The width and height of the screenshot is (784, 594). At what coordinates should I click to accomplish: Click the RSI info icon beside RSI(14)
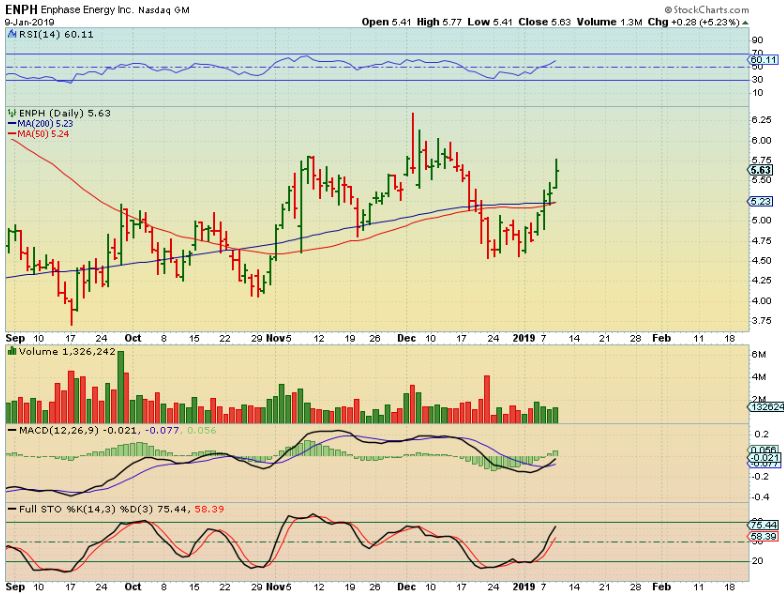click(x=12, y=34)
